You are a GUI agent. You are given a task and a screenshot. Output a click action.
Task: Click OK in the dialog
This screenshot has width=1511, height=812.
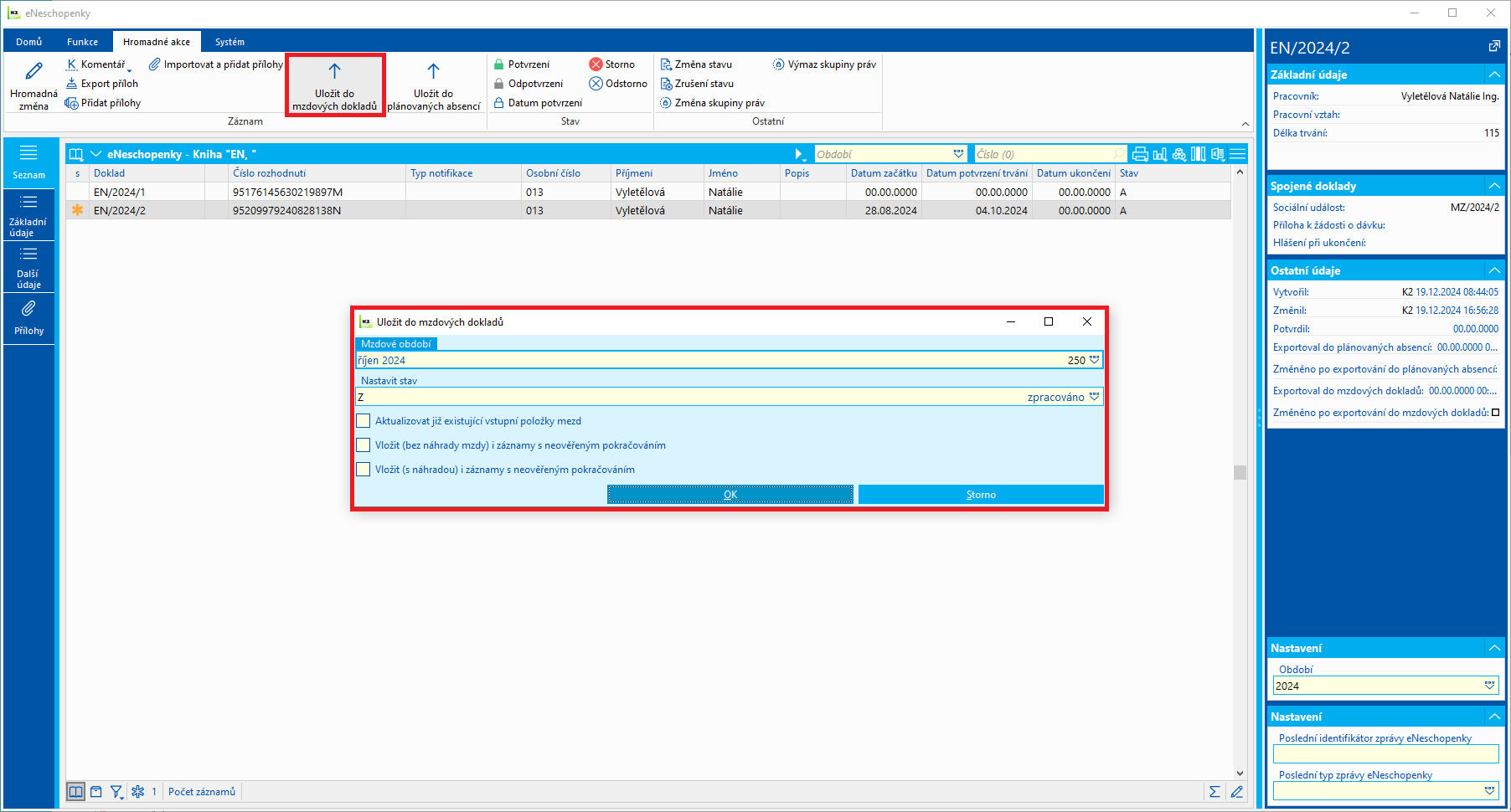tap(730, 495)
